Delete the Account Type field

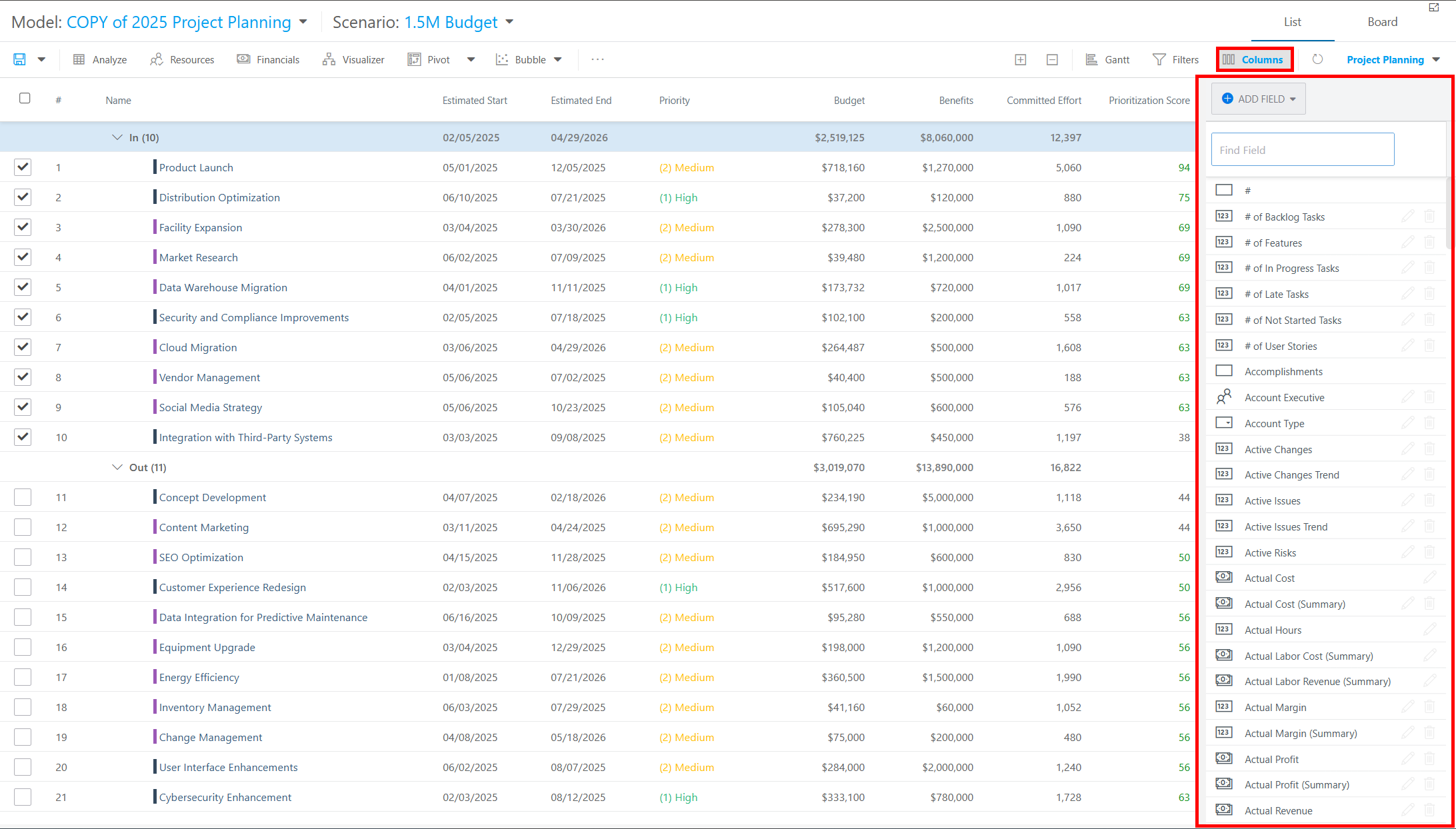click(1429, 422)
